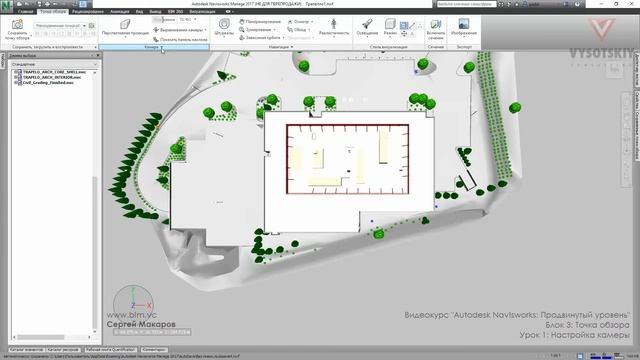Expand the Save, Load & Playback panel arrow

coord(96,47)
